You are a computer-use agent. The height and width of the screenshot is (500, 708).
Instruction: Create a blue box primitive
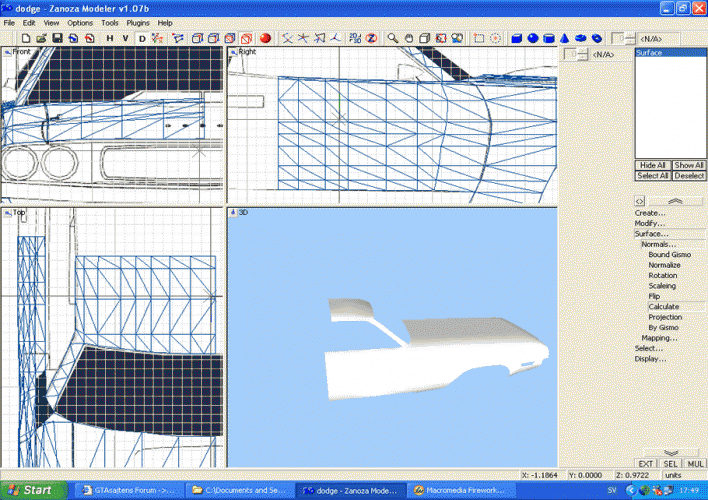(x=517, y=38)
